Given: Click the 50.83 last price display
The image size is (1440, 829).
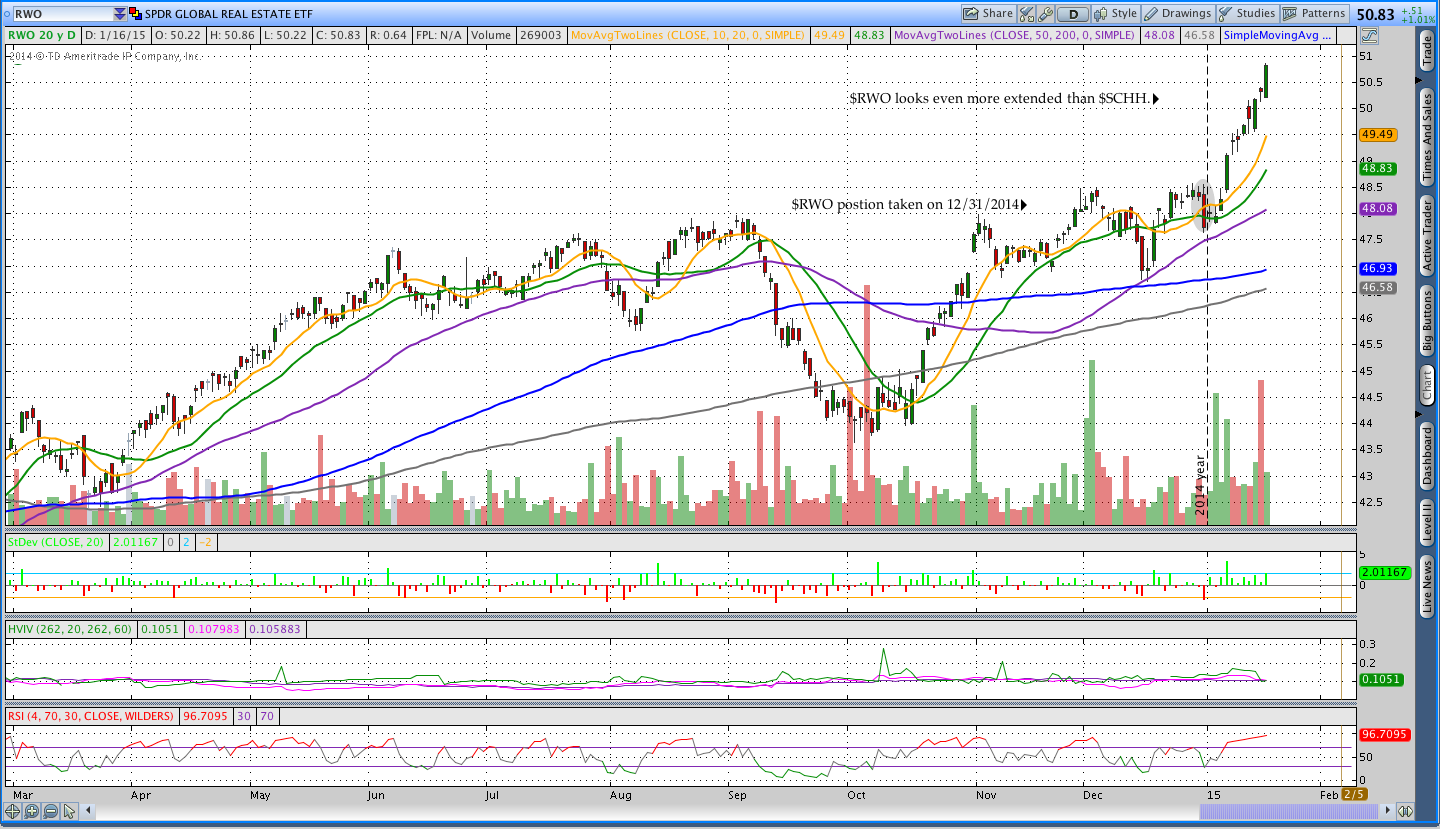Looking at the screenshot, I should pyautogui.click(x=1376, y=14).
